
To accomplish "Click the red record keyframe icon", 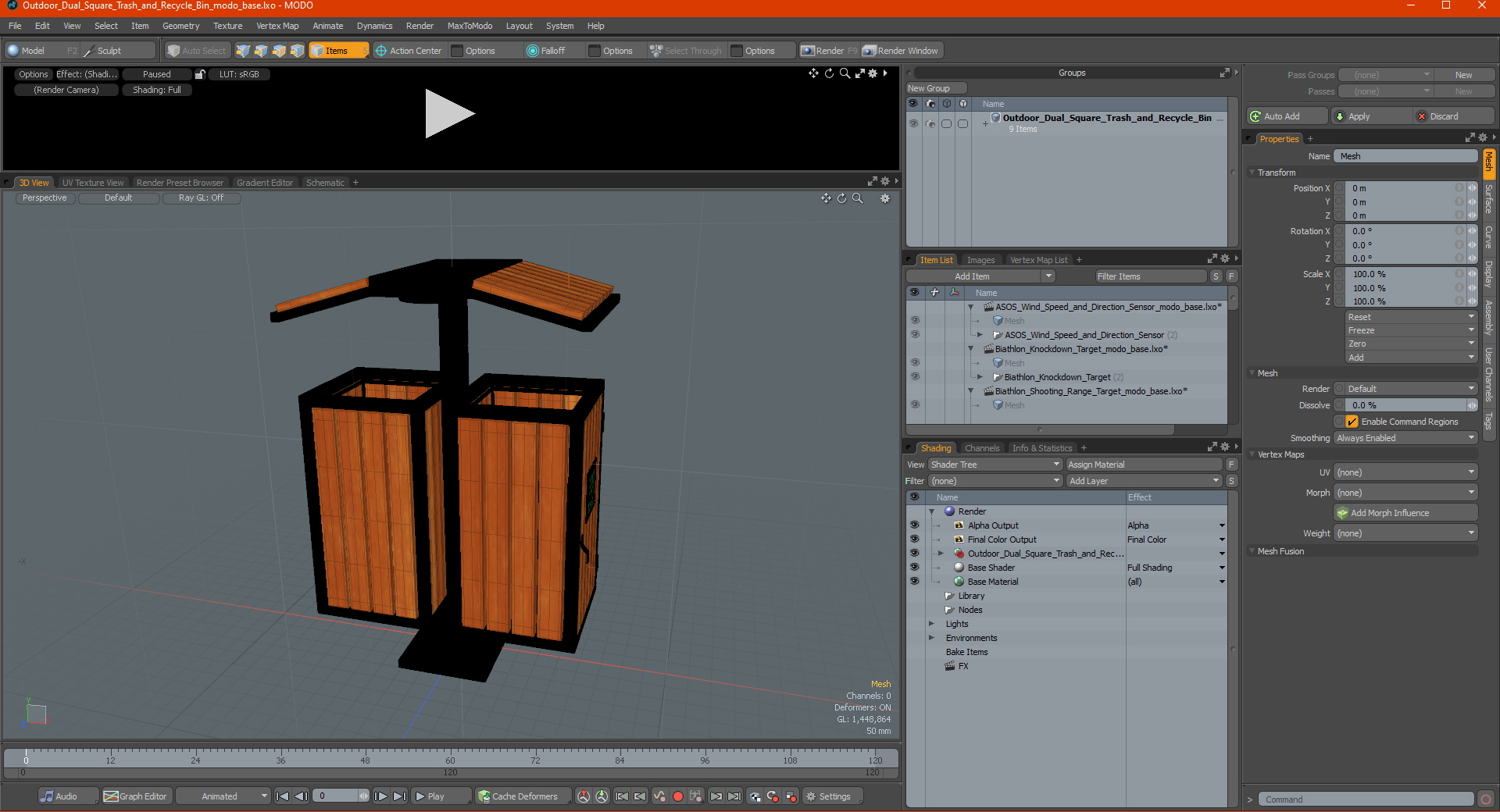I will tap(678, 796).
